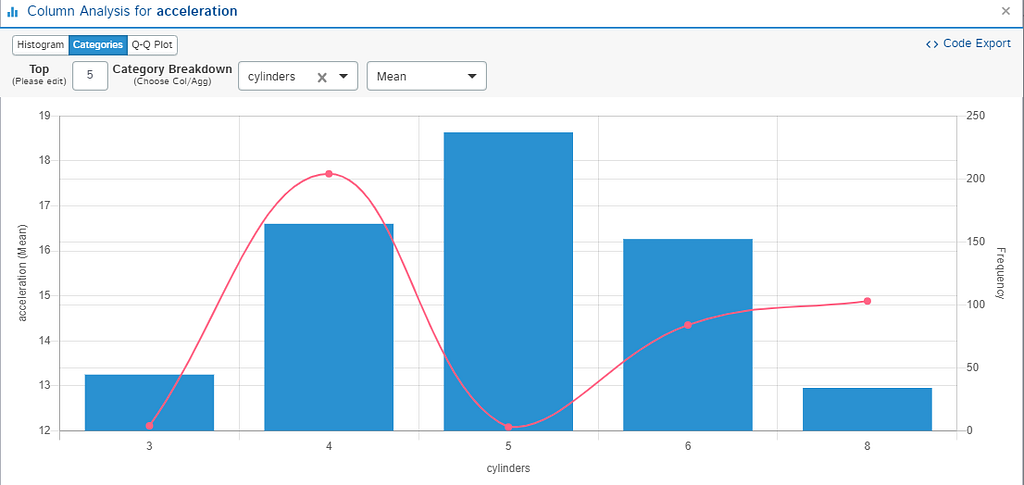
Task: Open the Mean aggregation dropdown
Action: 427,76
